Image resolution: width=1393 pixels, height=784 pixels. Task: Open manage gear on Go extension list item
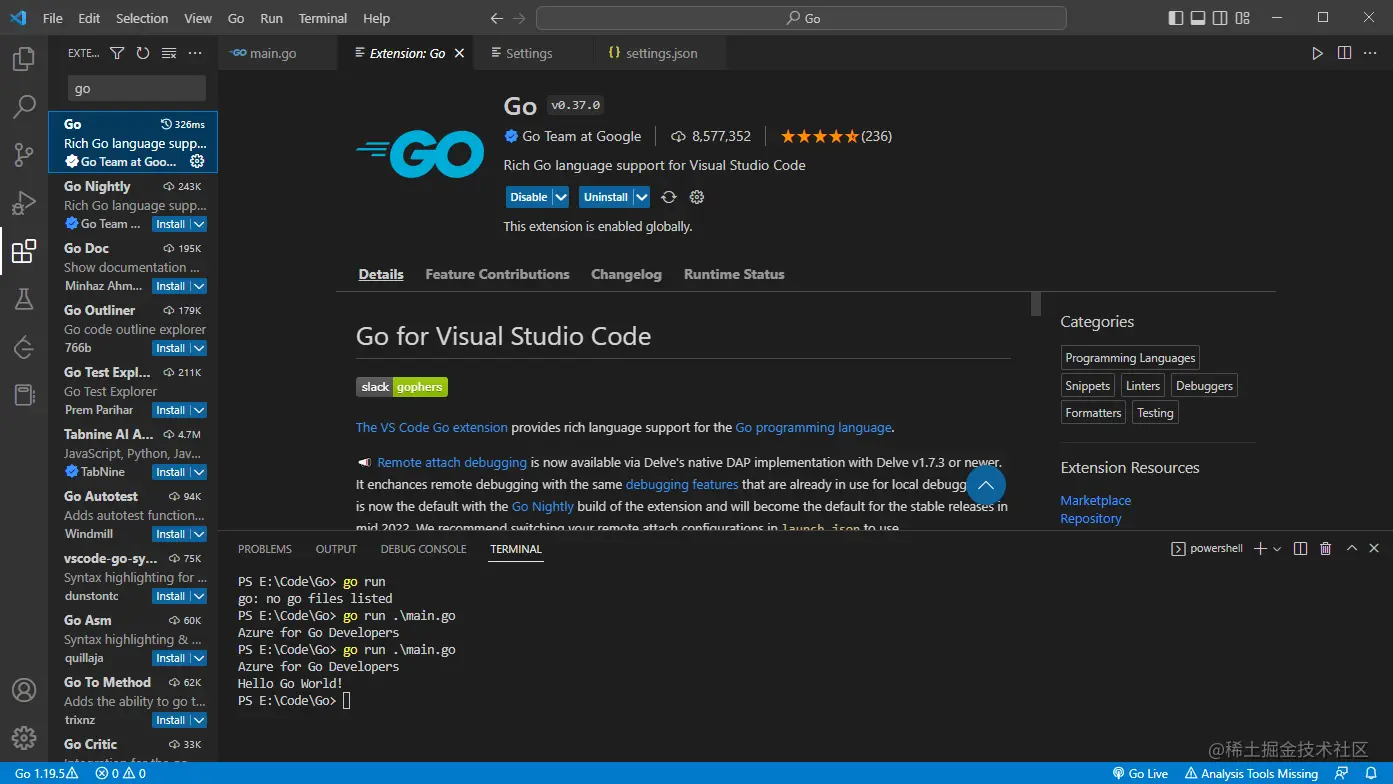pos(197,161)
